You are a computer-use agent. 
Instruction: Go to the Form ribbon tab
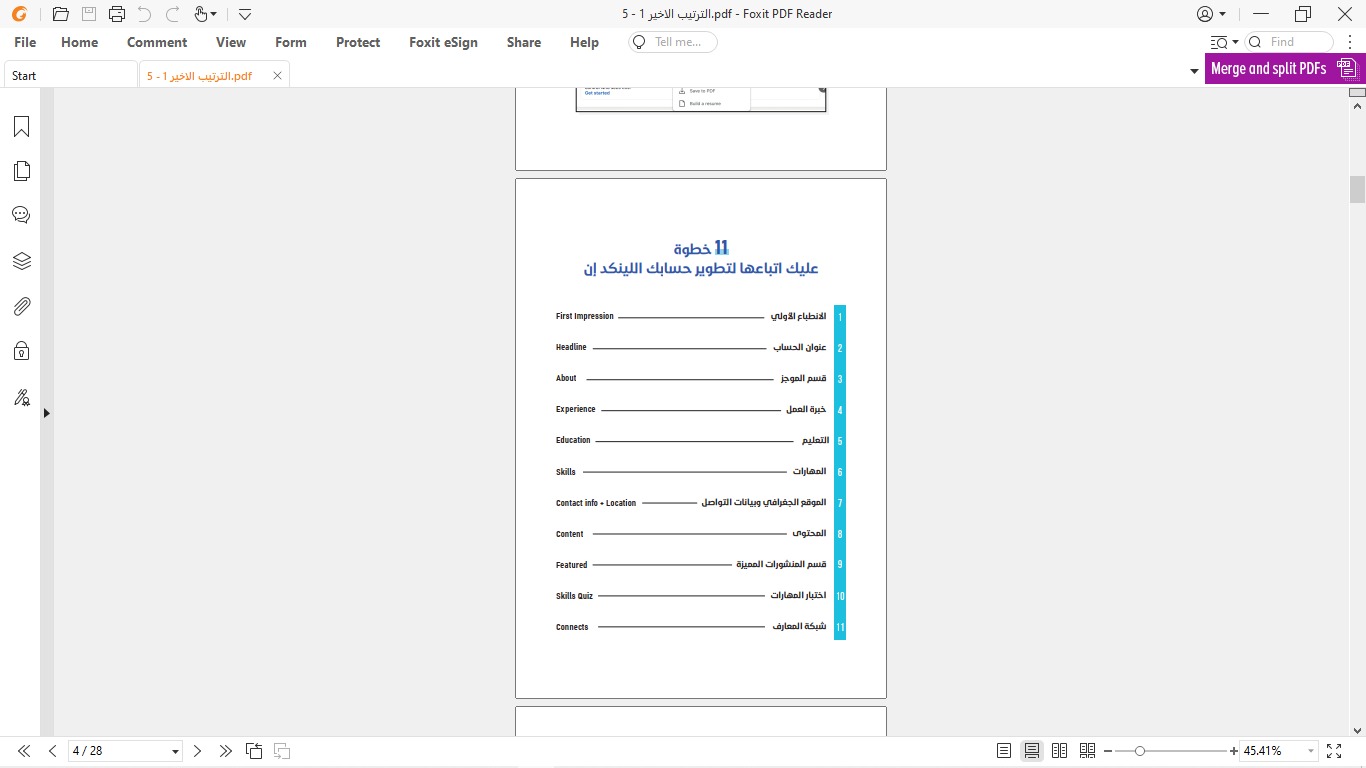pyautogui.click(x=291, y=42)
